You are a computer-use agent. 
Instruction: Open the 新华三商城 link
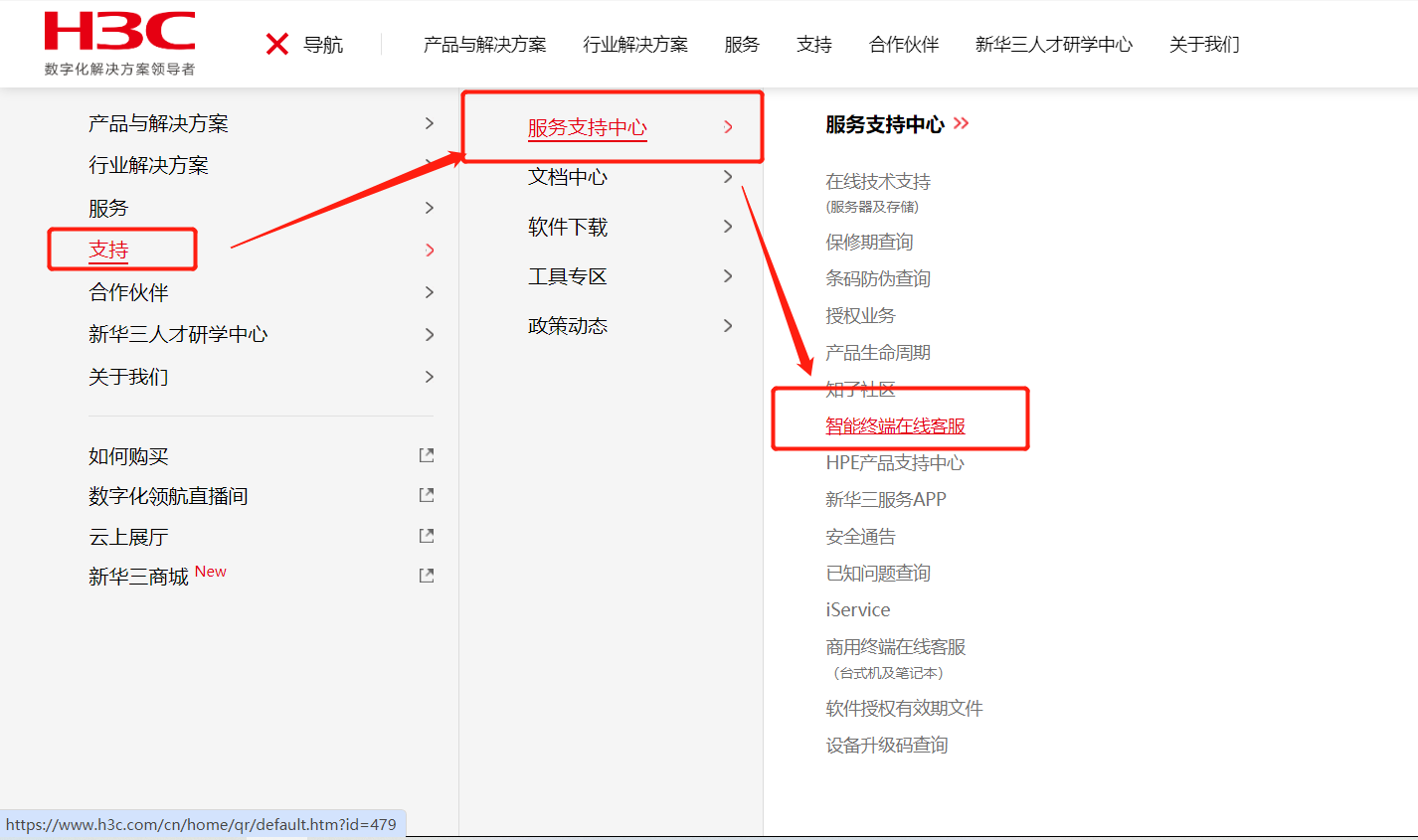click(x=138, y=577)
